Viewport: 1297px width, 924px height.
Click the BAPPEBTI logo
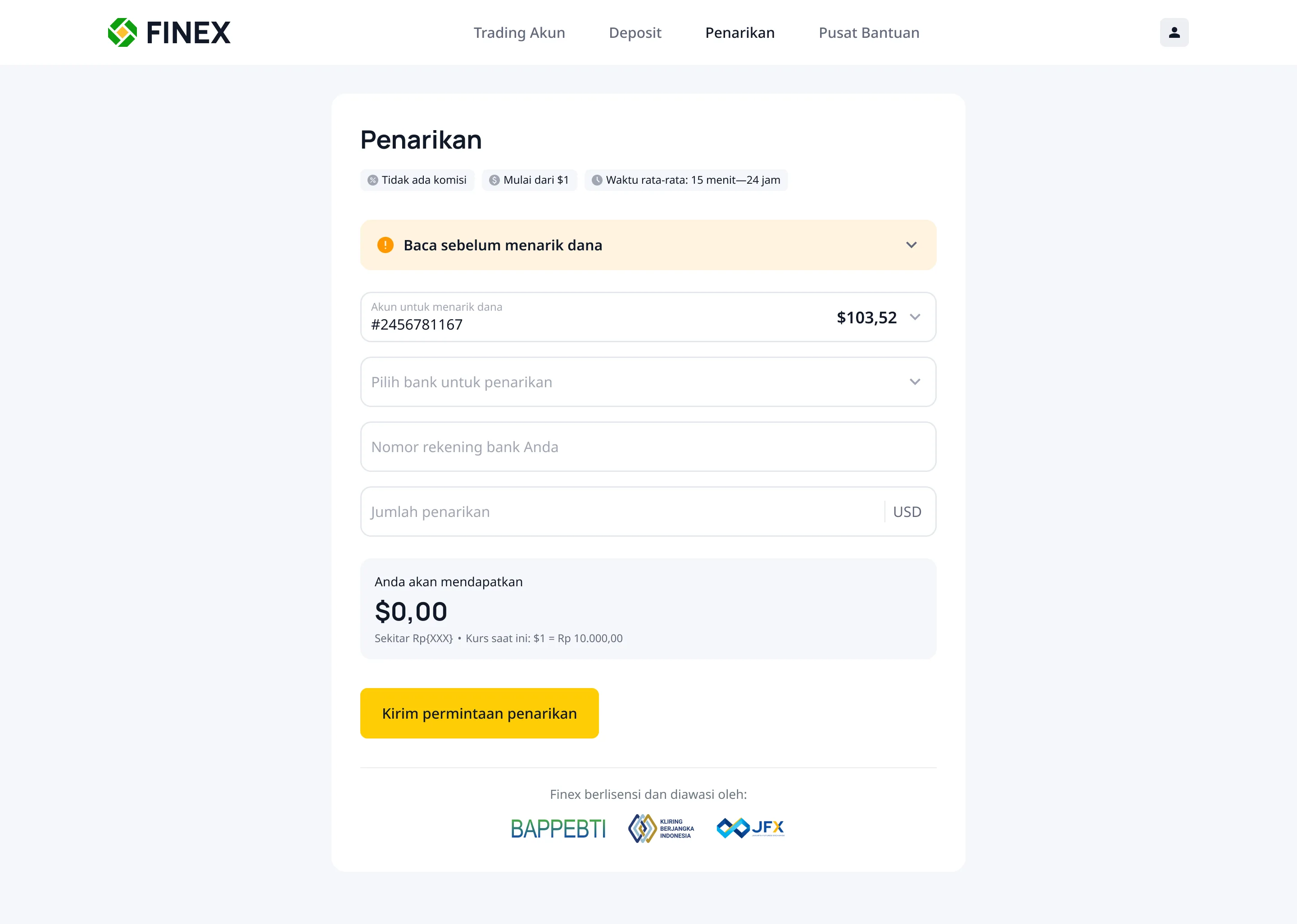coord(558,829)
